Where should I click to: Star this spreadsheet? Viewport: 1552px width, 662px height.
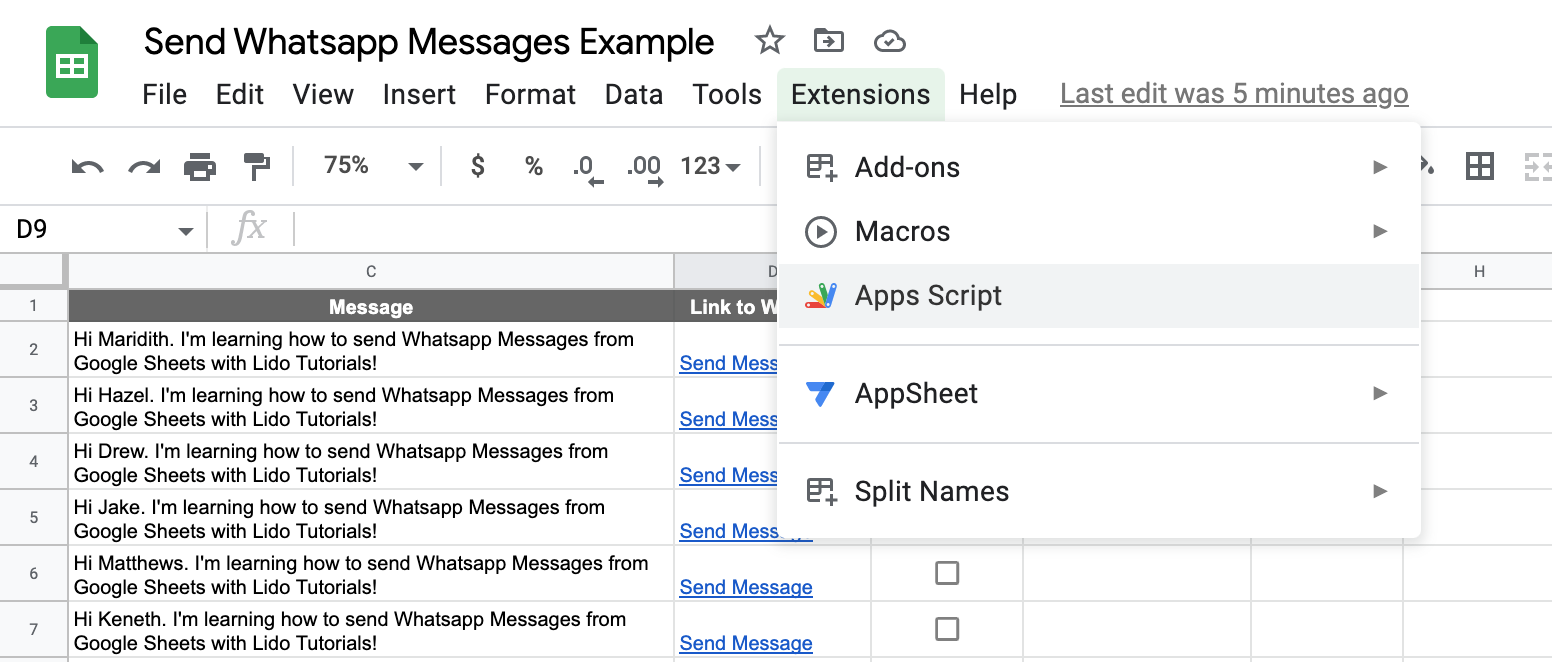[769, 41]
